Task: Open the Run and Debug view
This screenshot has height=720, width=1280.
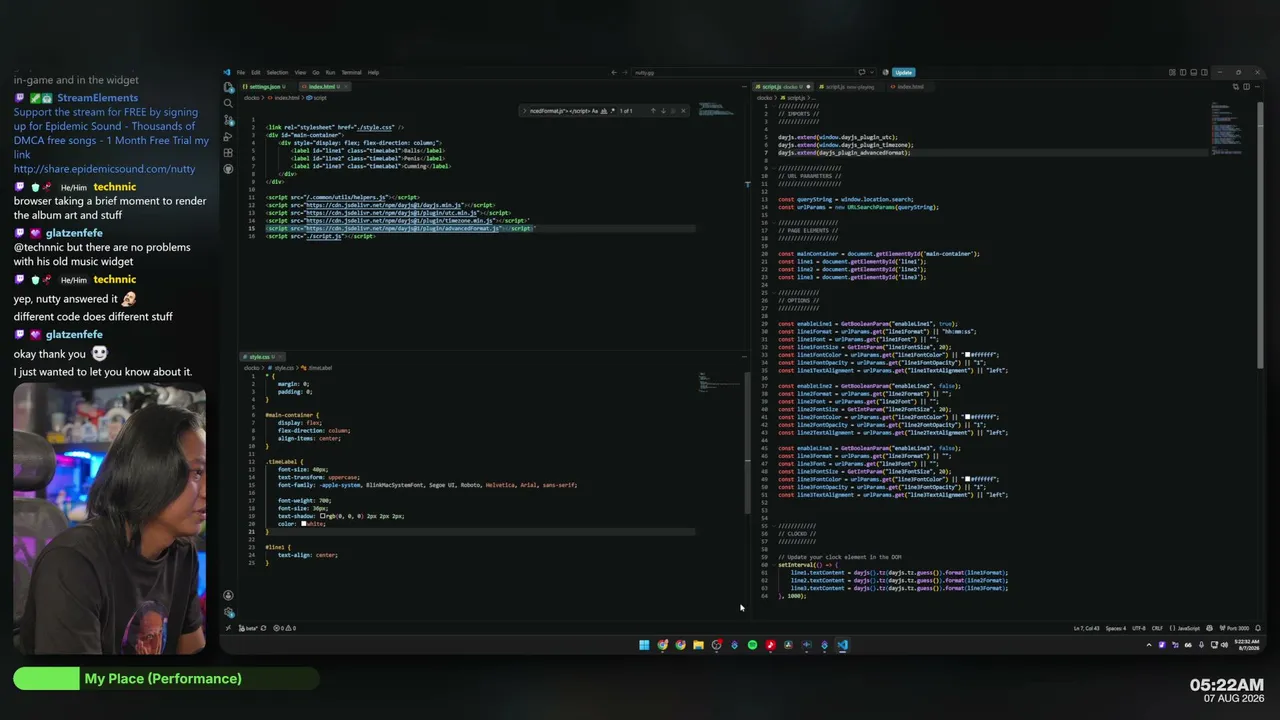Action: 229,136
